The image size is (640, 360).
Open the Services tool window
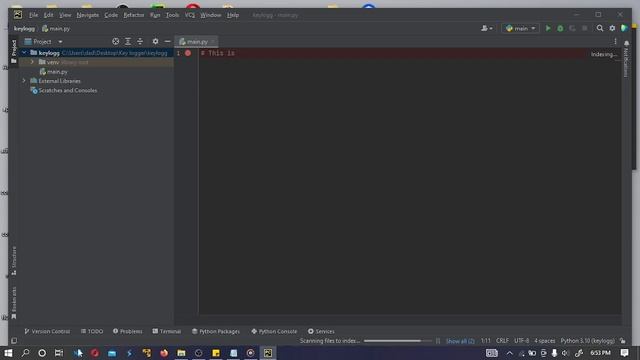(321, 331)
